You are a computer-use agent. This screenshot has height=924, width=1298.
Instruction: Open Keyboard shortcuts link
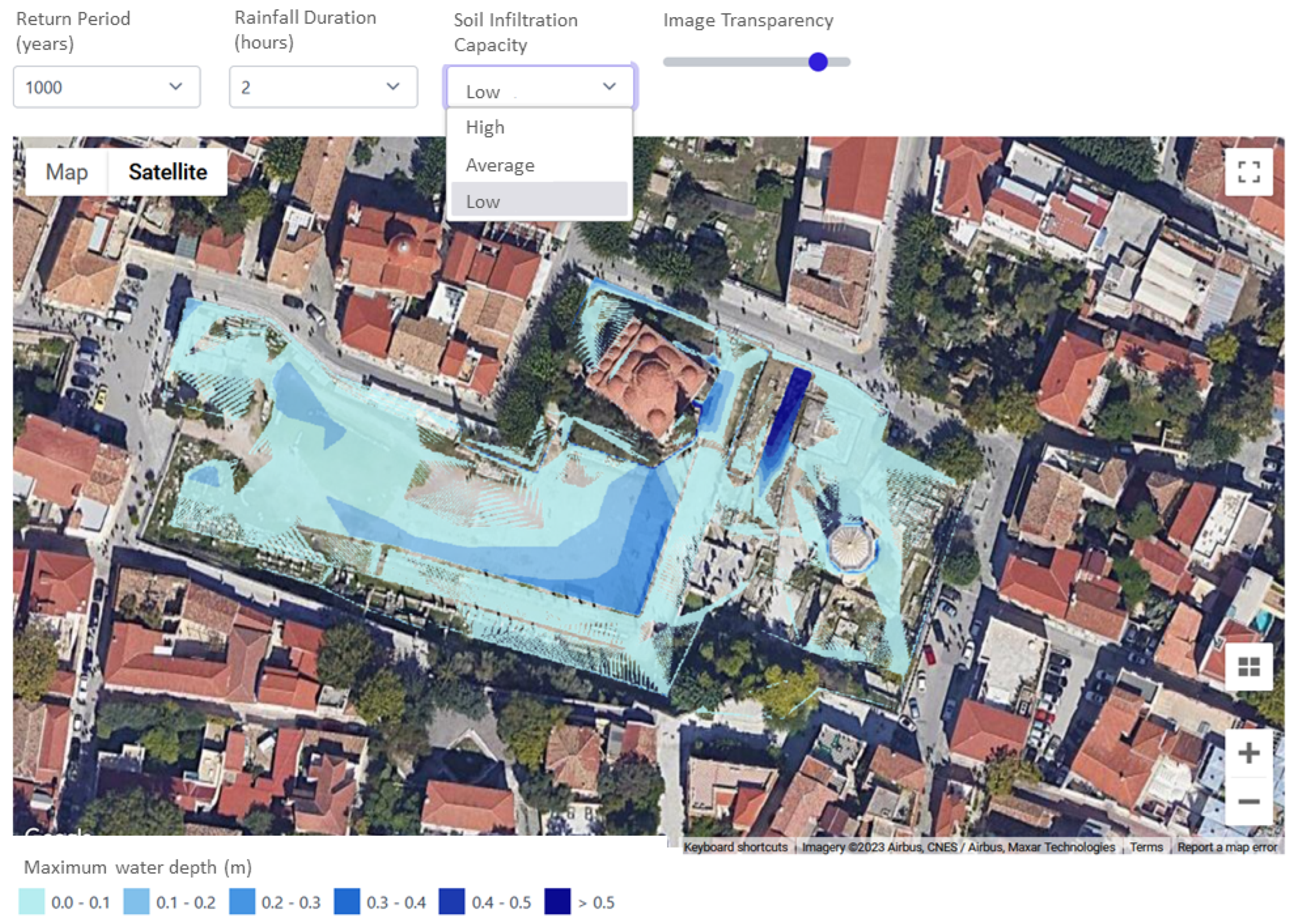pyautogui.click(x=735, y=847)
